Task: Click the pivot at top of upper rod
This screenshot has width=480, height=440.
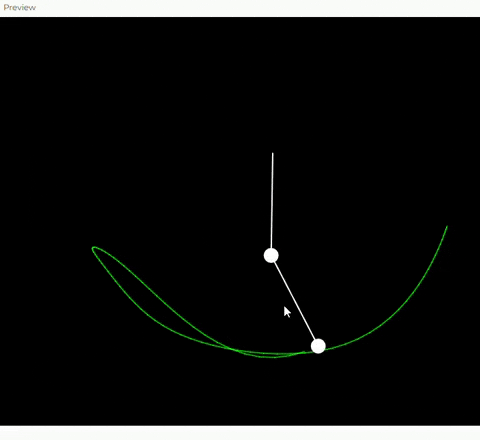Action: click(x=273, y=154)
